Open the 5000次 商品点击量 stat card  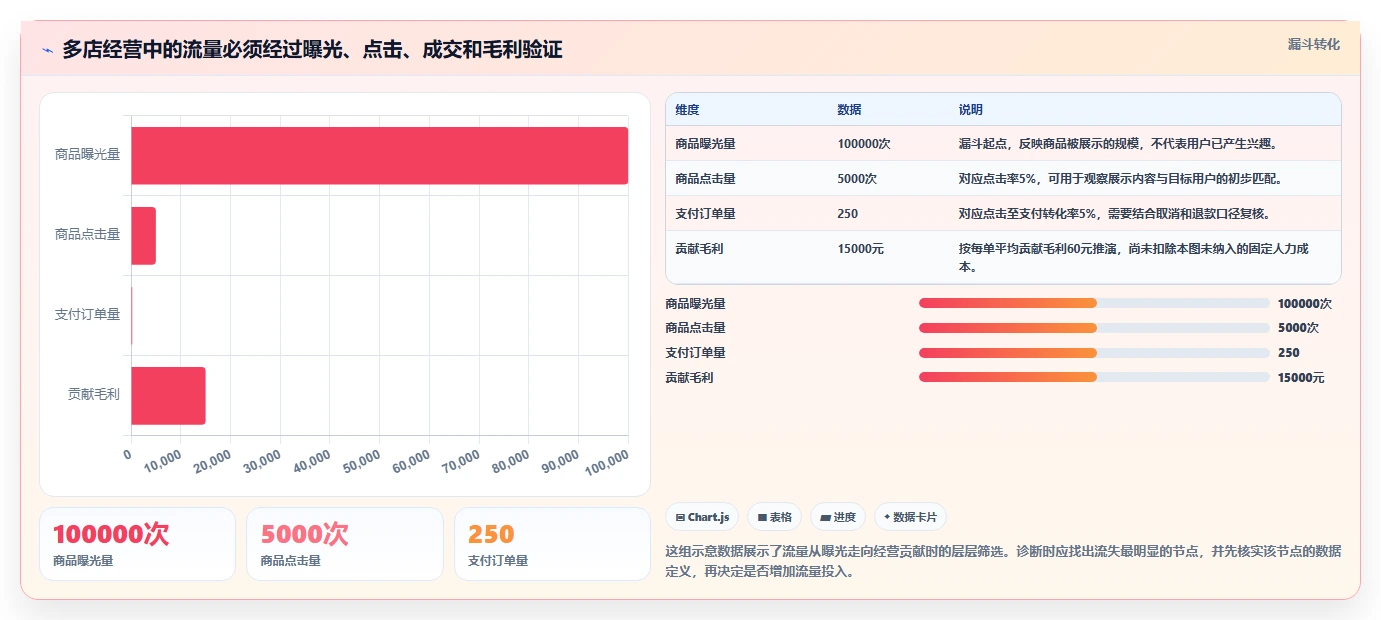345,544
